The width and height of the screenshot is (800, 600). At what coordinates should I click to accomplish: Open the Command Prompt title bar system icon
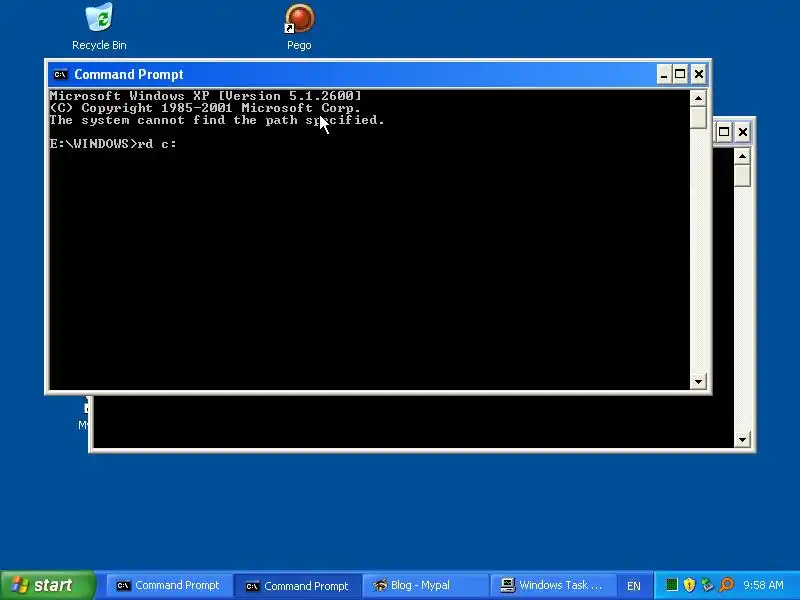coord(60,74)
